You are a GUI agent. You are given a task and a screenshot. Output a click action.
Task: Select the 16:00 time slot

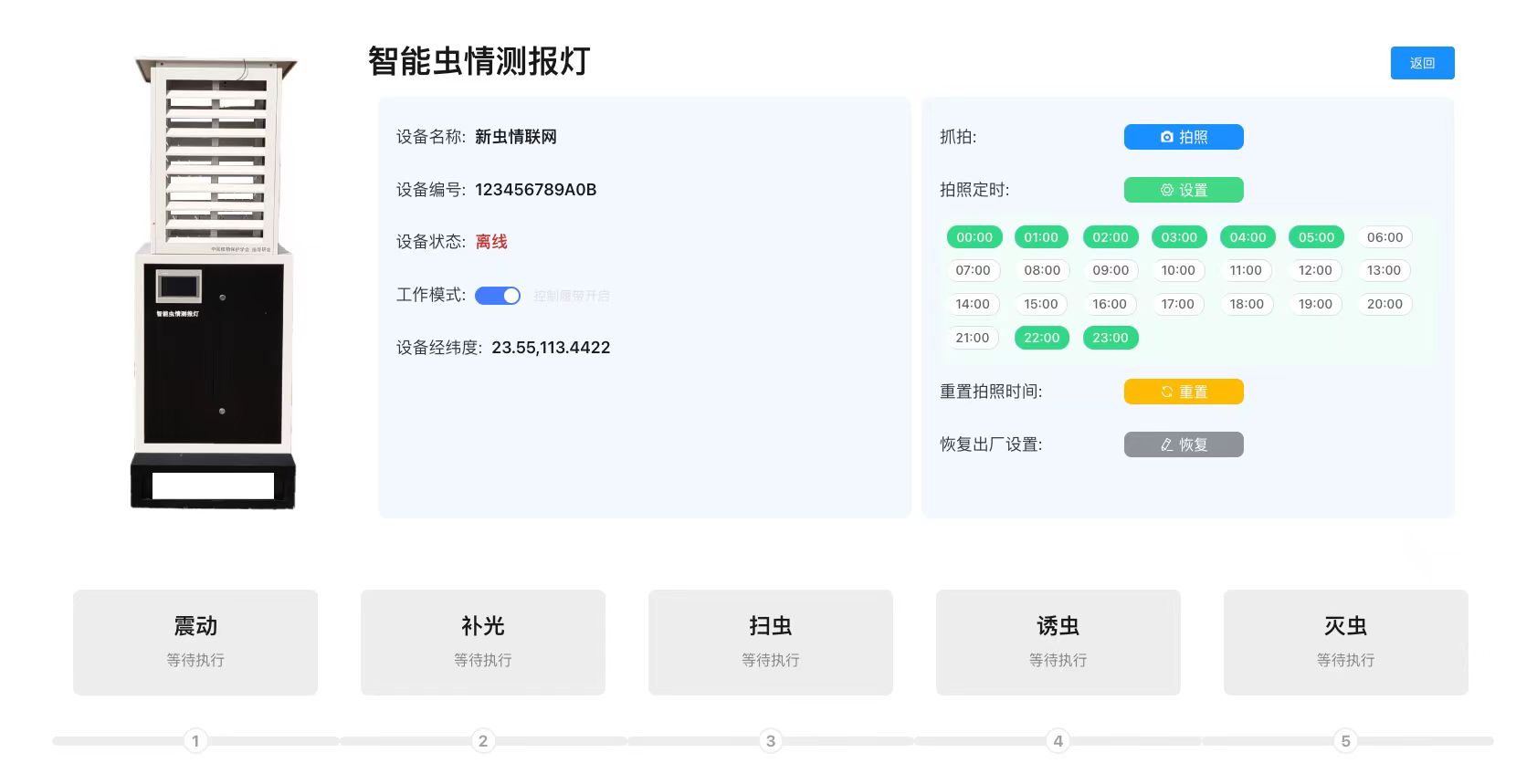(x=1110, y=304)
